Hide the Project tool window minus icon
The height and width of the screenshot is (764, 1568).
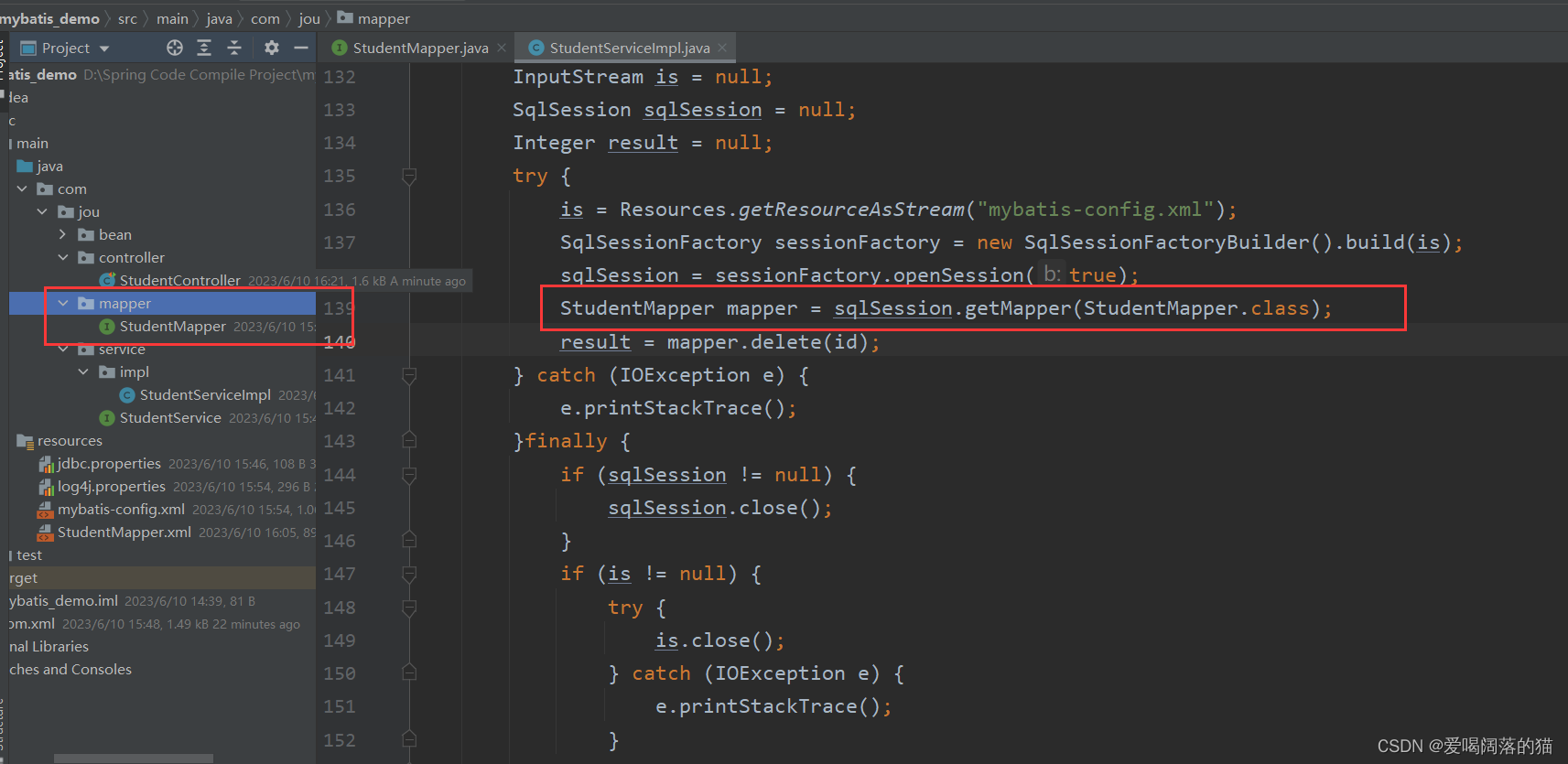[x=301, y=48]
